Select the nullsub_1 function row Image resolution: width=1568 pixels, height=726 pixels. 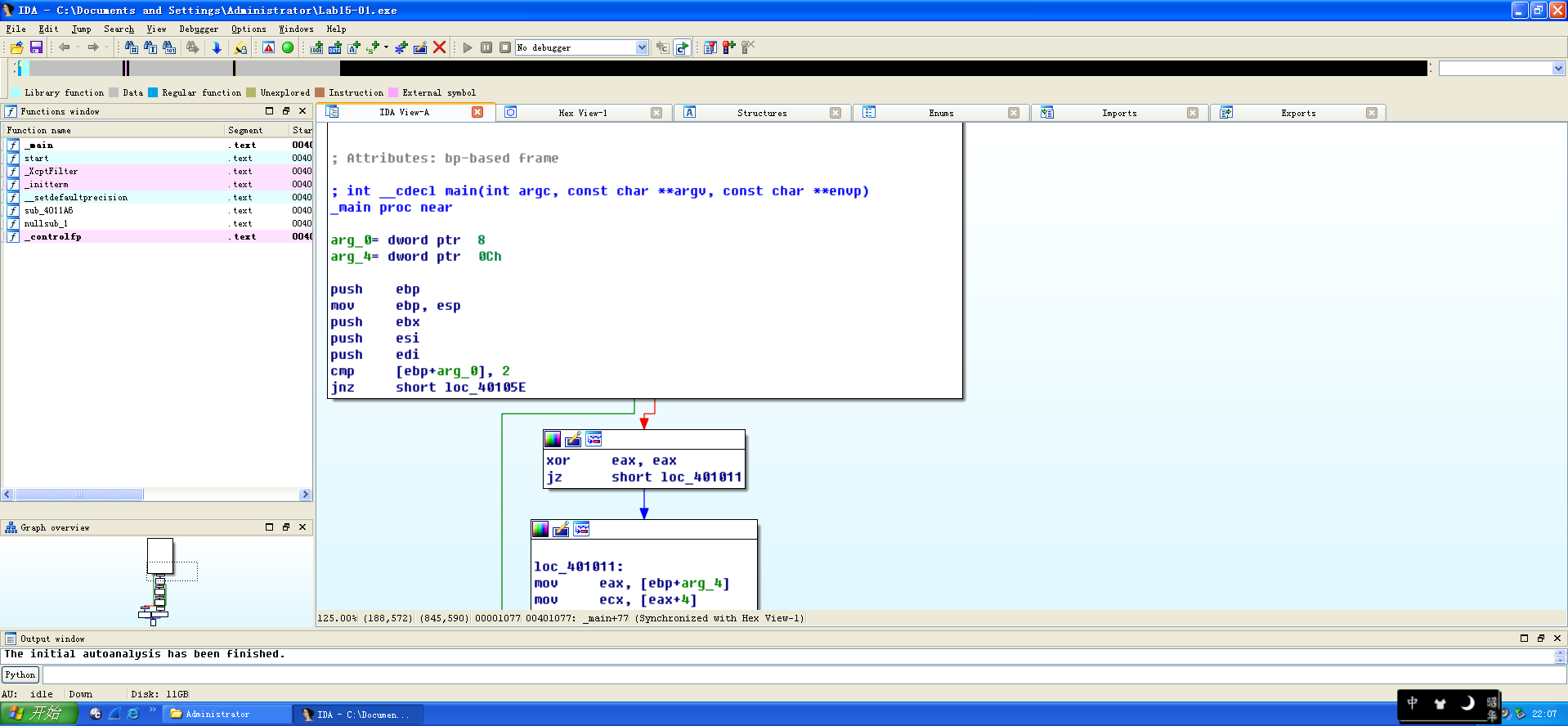[158, 223]
